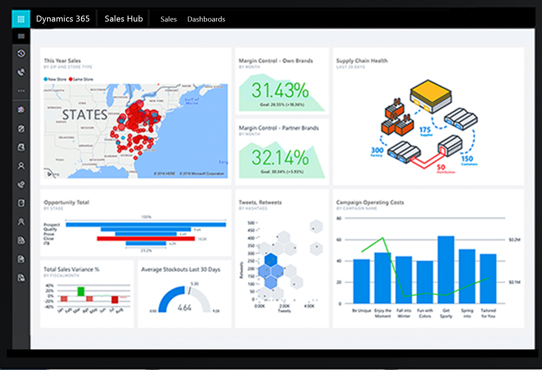Select the Fun with Colors campaign bar
Image resolution: width=542 pixels, height=370 pixels.
[425, 282]
